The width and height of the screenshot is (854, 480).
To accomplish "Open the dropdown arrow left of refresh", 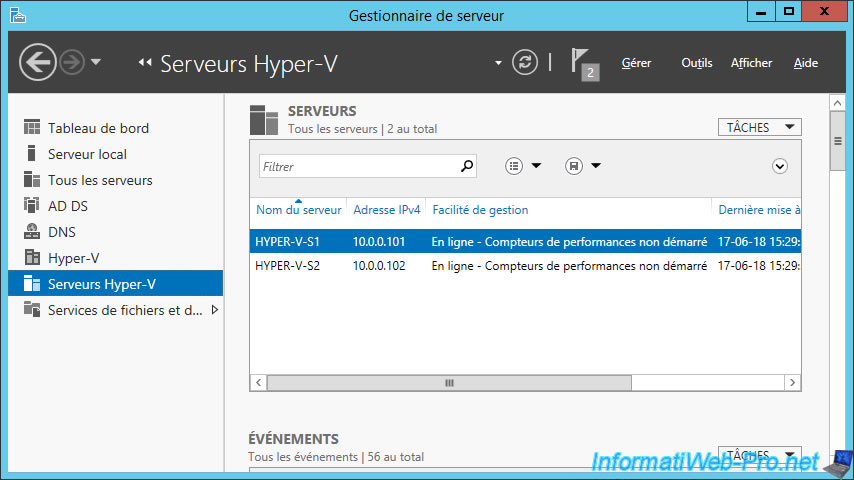I will pyautogui.click(x=498, y=63).
